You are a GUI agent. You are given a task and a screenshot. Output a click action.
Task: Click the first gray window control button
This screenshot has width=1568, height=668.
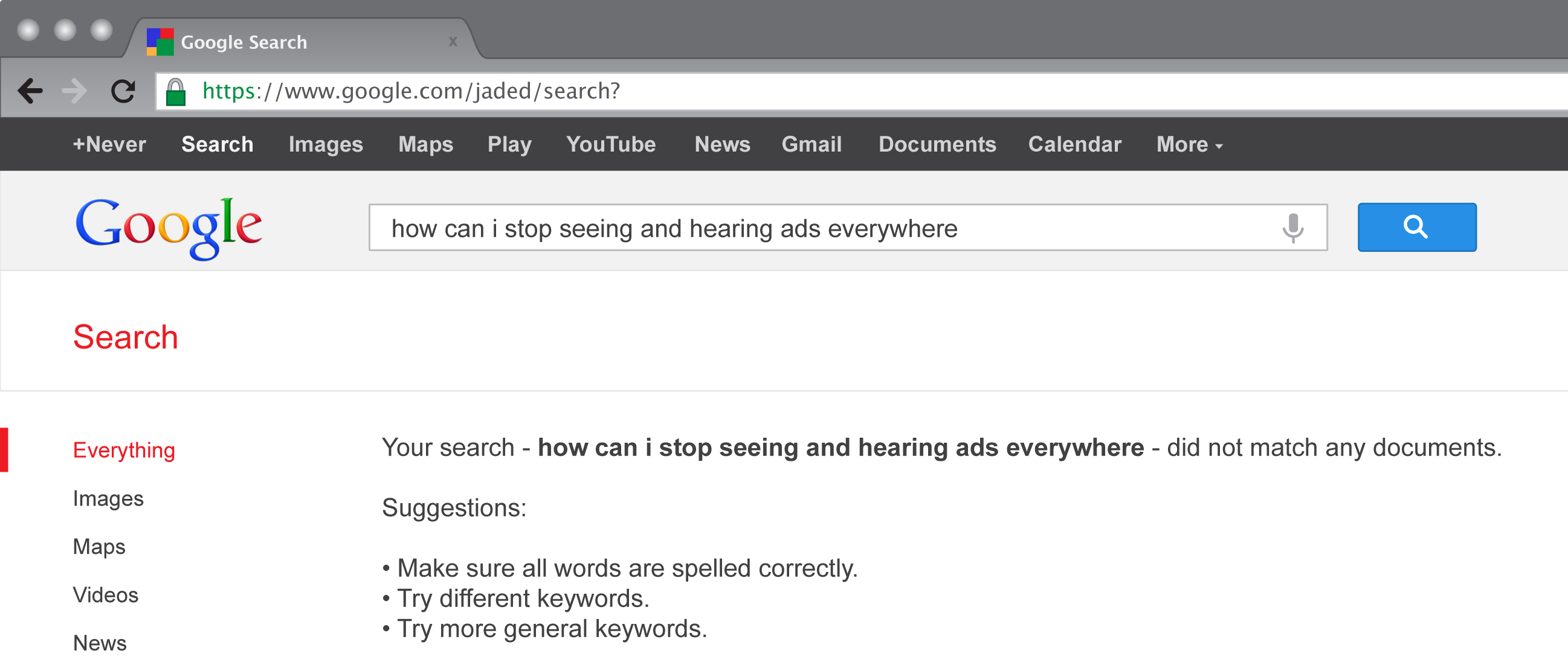pyautogui.click(x=28, y=30)
